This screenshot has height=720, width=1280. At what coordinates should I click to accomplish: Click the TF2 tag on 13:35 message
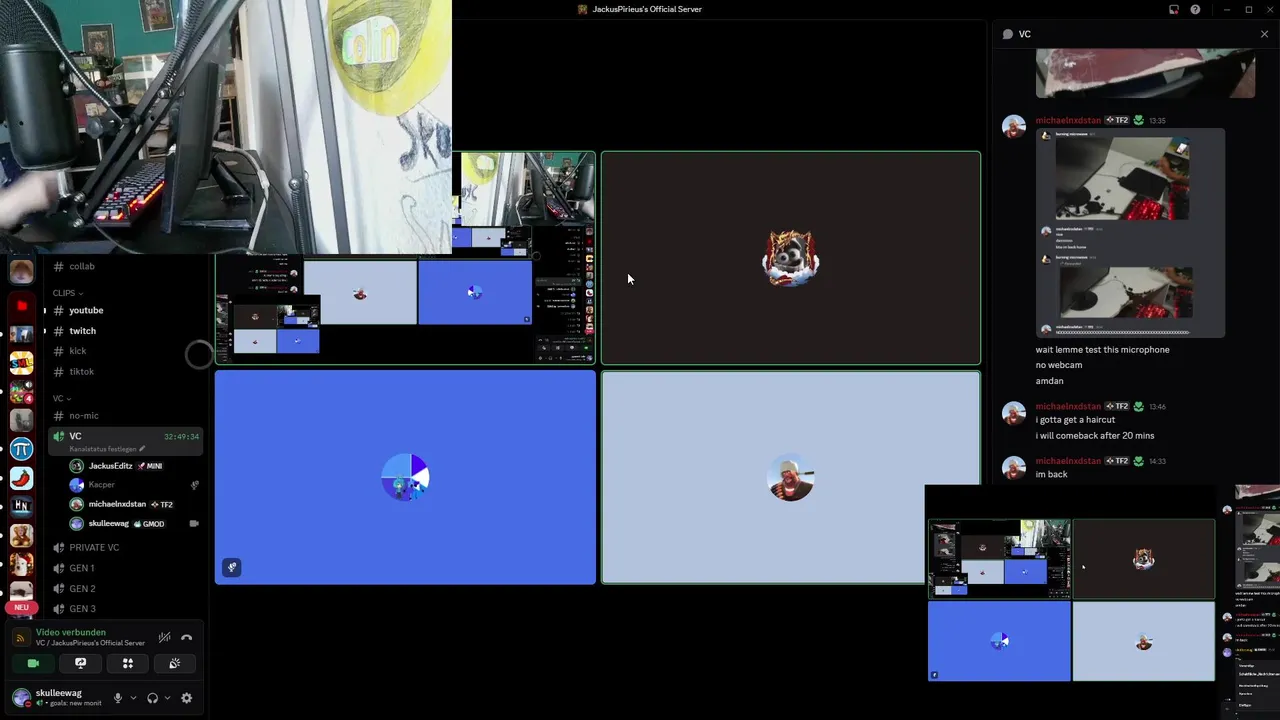(x=1117, y=120)
